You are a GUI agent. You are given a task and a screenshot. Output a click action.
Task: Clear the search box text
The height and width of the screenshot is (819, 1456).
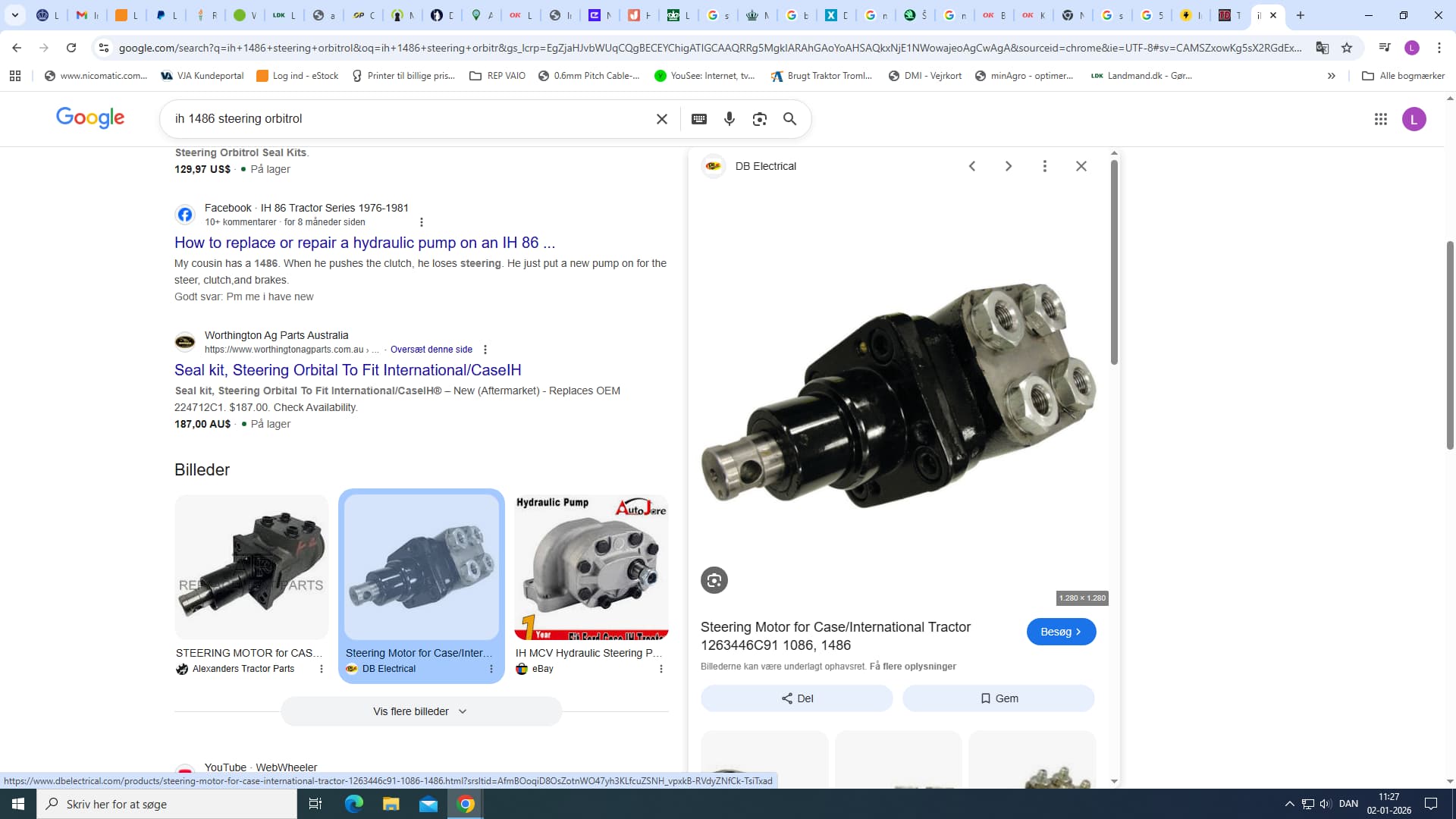661,119
